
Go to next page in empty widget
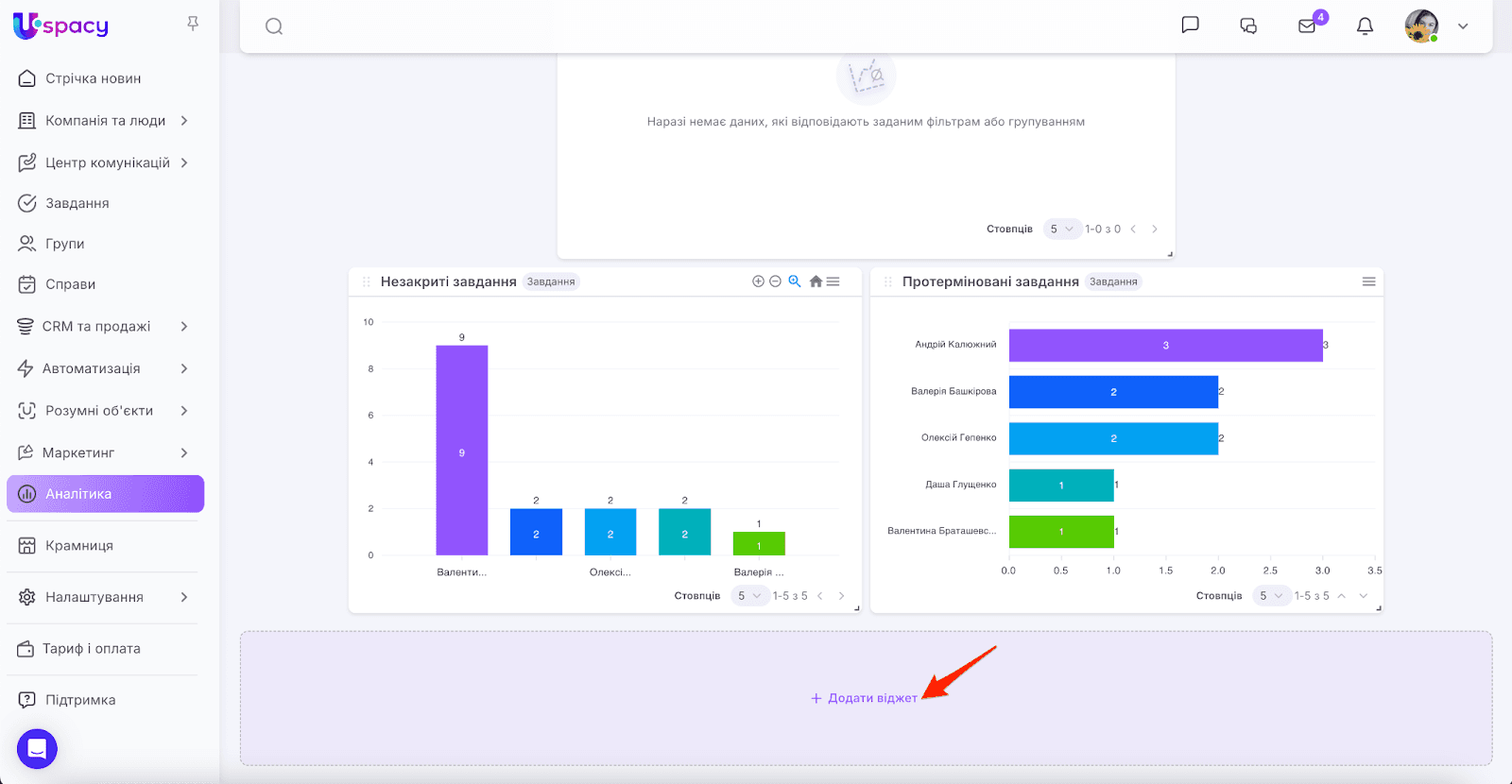(1155, 229)
